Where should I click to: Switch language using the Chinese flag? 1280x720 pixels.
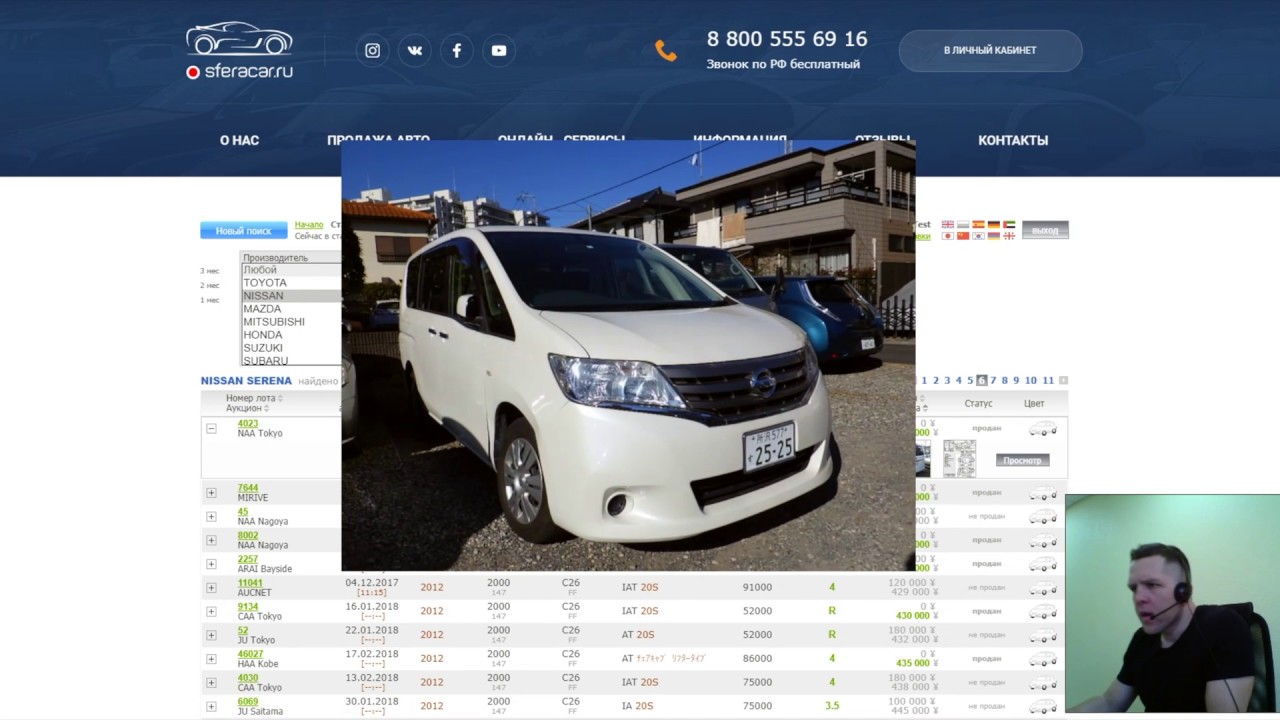[963, 236]
